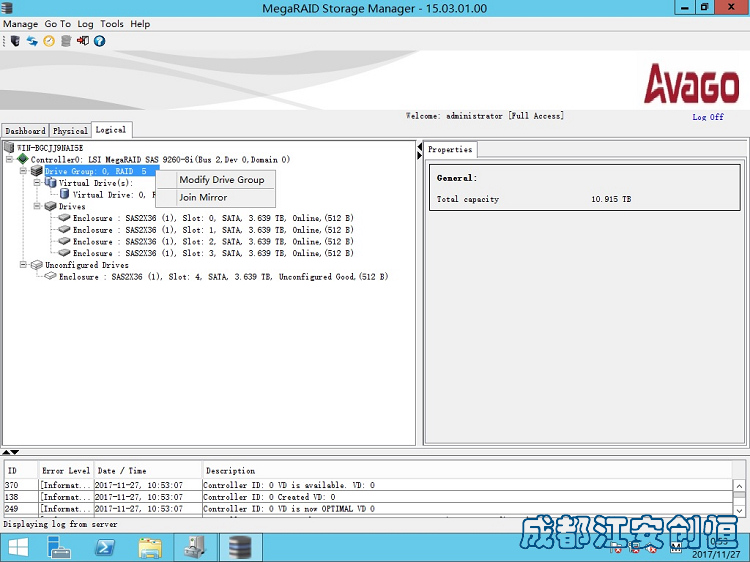The height and width of the screenshot is (562, 750).
Task: Choose Modify Drive Group from context menu
Action: point(216,180)
